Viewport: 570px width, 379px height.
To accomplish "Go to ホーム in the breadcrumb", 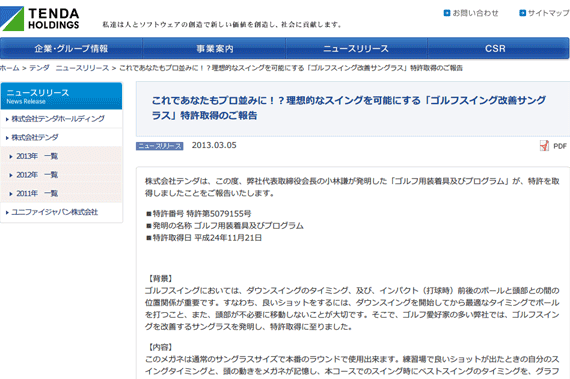I will point(9,68).
